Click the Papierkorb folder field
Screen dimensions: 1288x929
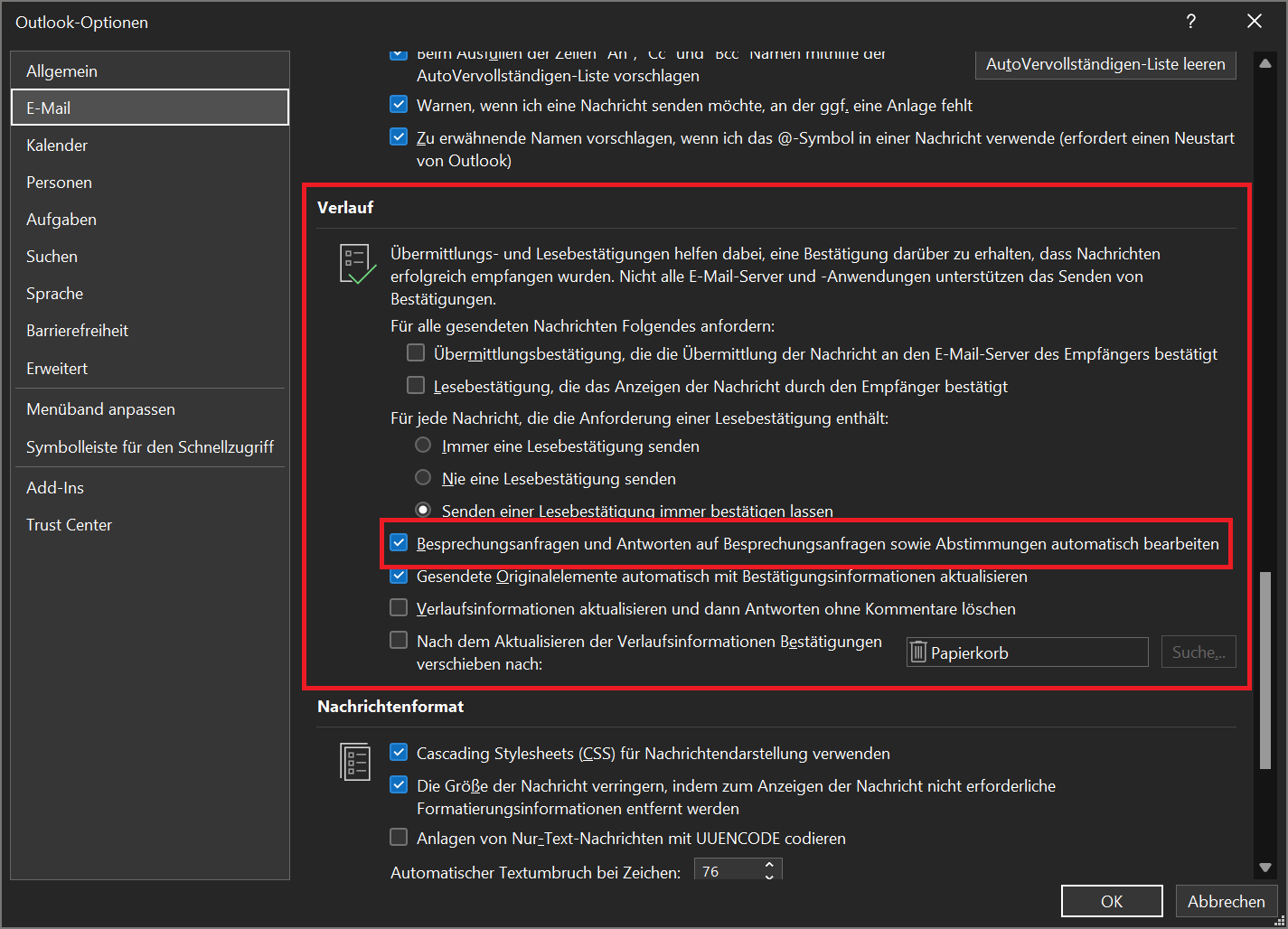pos(1028,652)
